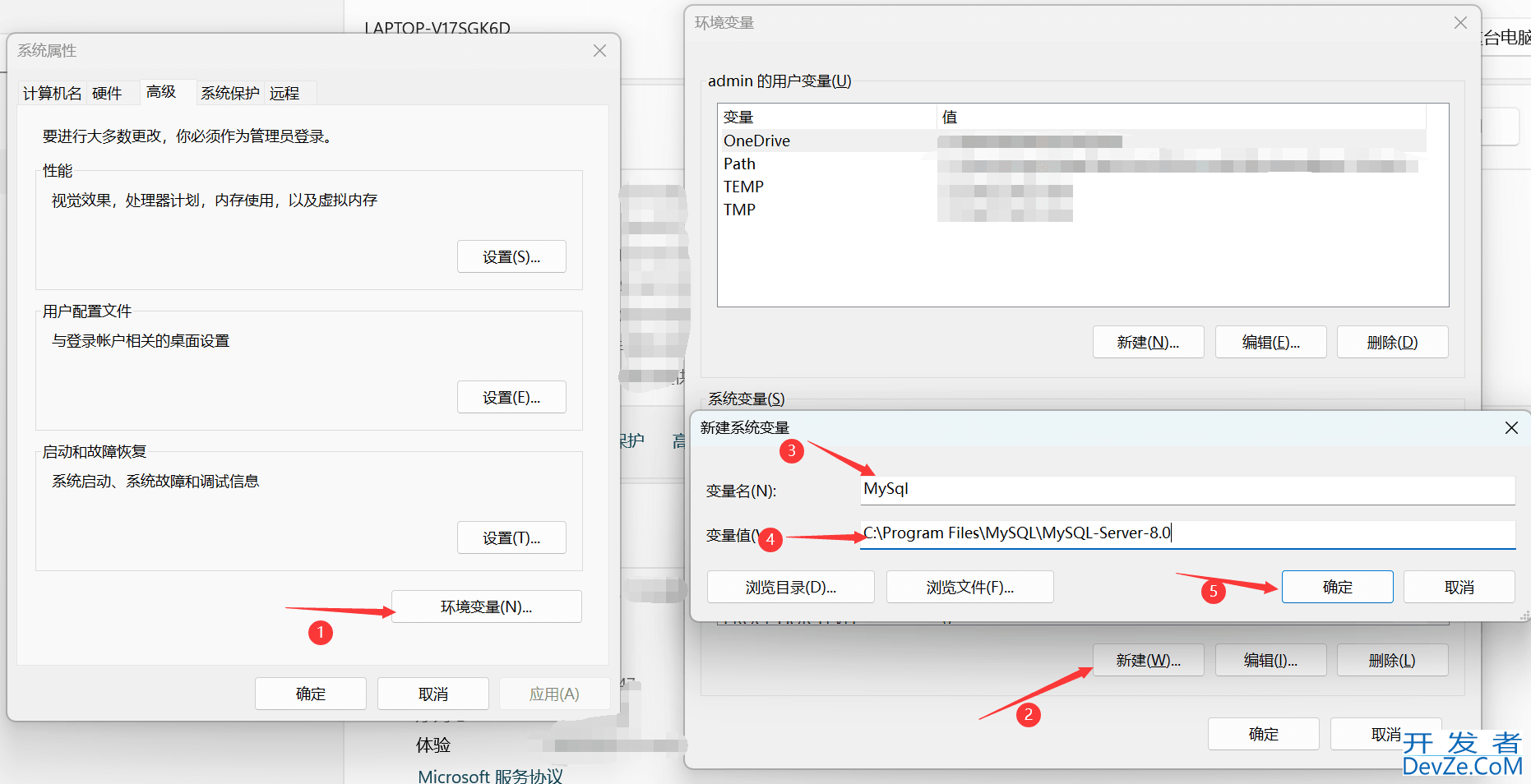The image size is (1531, 784).
Task: Click the 浏览目录(D)... button
Action: click(791, 587)
